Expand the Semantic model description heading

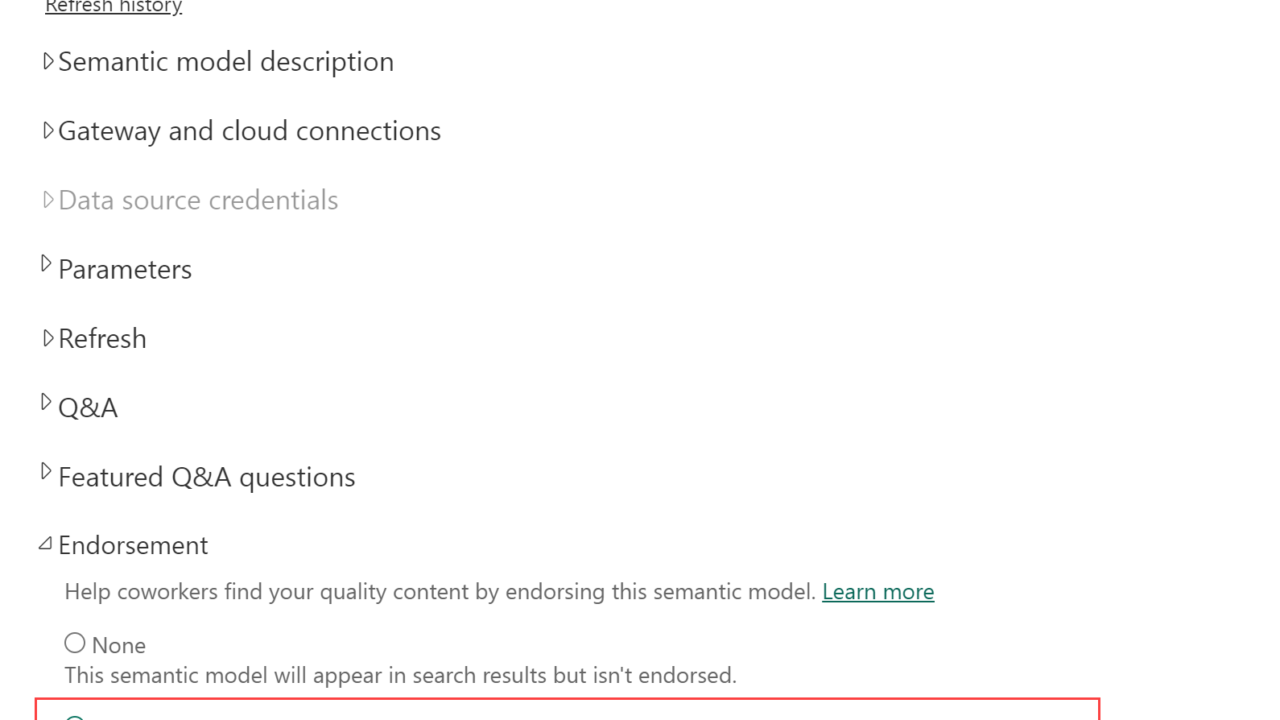(x=226, y=62)
